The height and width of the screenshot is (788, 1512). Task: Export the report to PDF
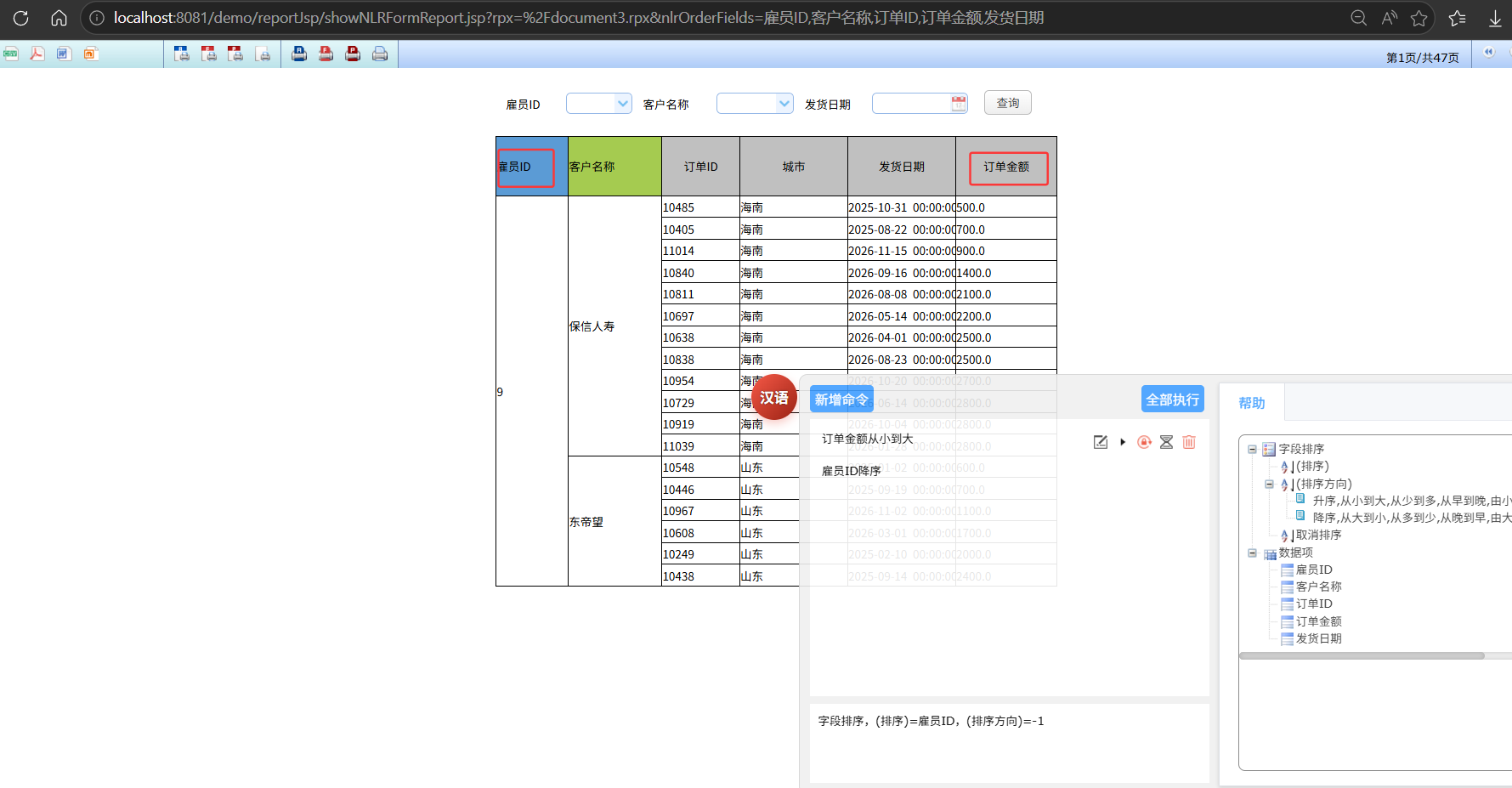tap(37, 54)
